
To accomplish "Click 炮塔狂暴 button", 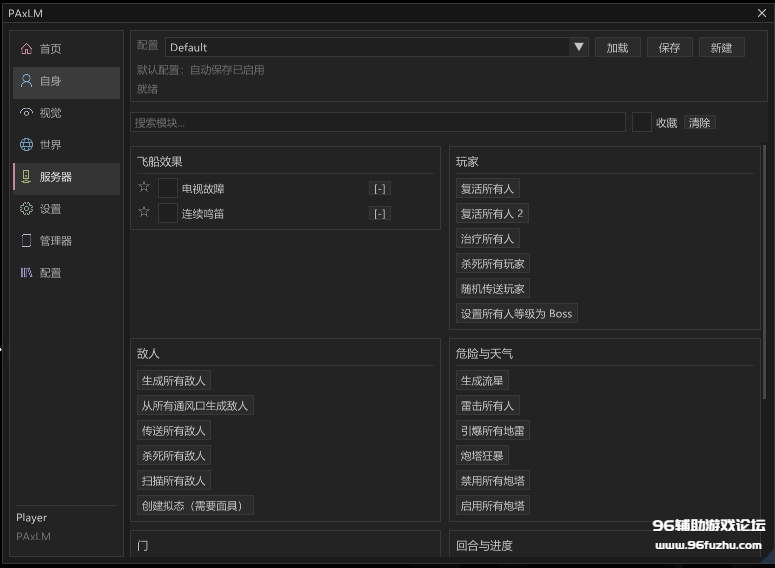I will (x=482, y=455).
